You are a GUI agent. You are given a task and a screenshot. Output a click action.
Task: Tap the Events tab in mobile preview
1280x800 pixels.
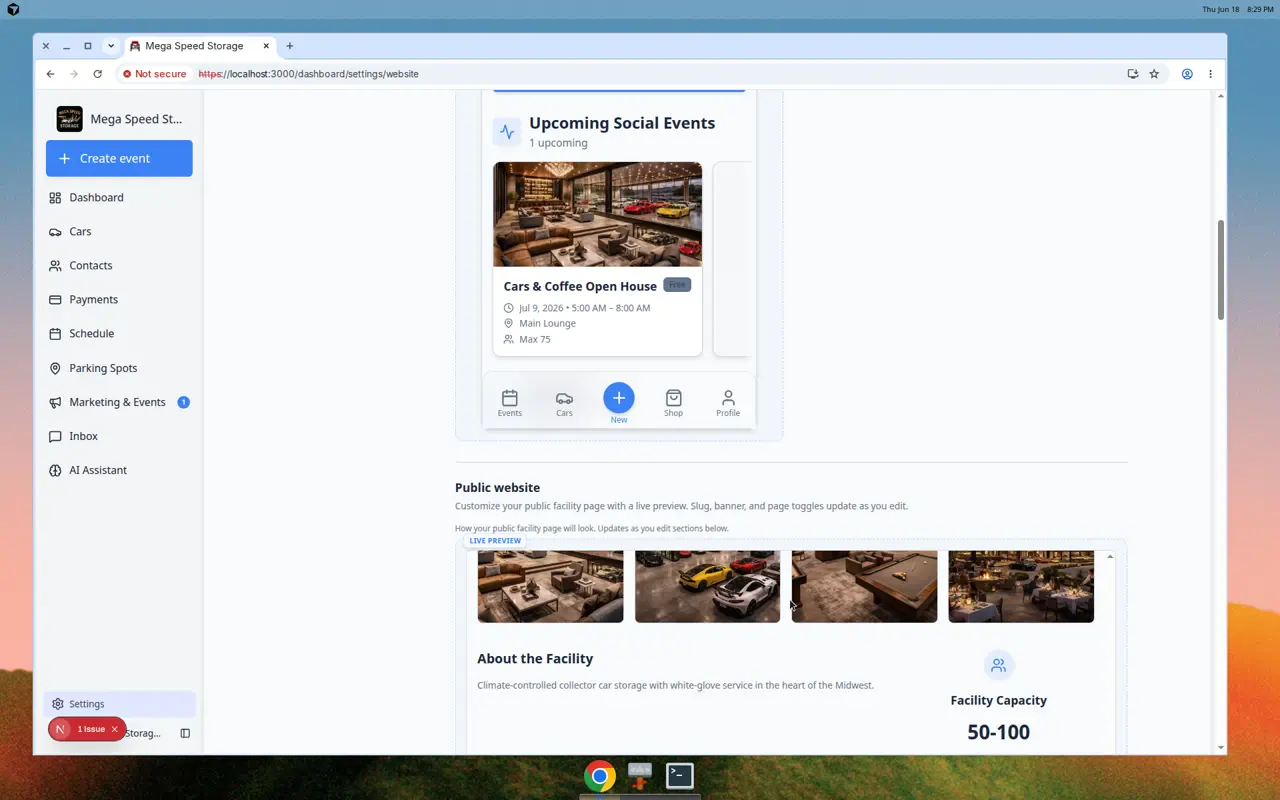tap(510, 403)
